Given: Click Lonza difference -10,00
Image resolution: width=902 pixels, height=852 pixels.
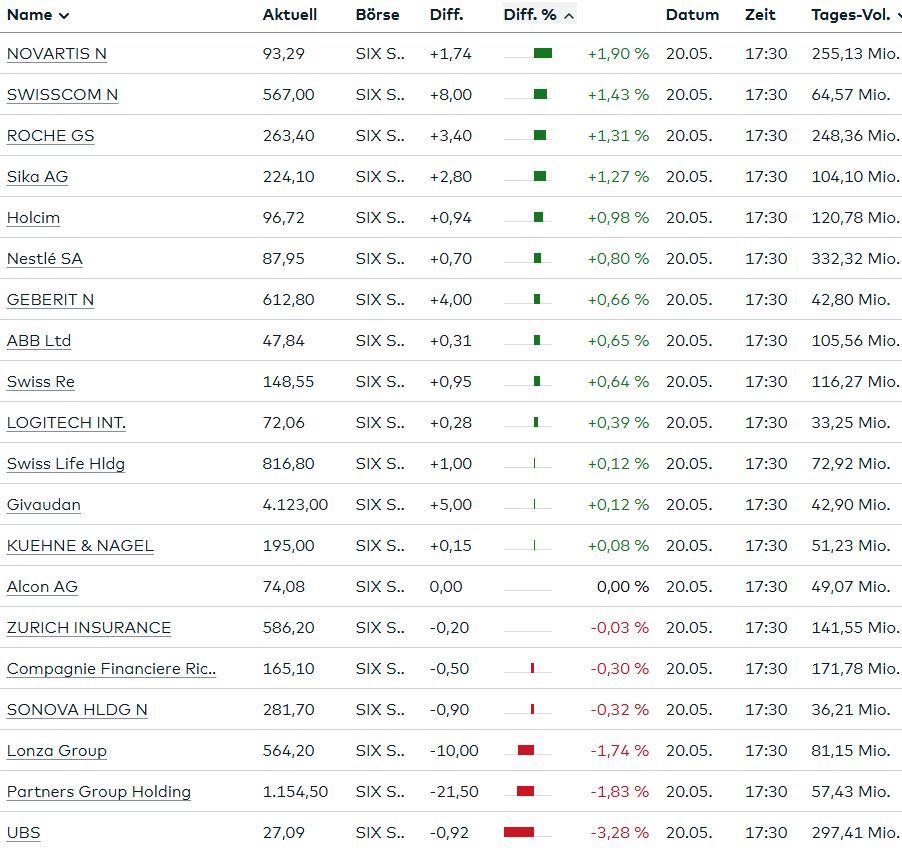Looking at the screenshot, I should [454, 751].
